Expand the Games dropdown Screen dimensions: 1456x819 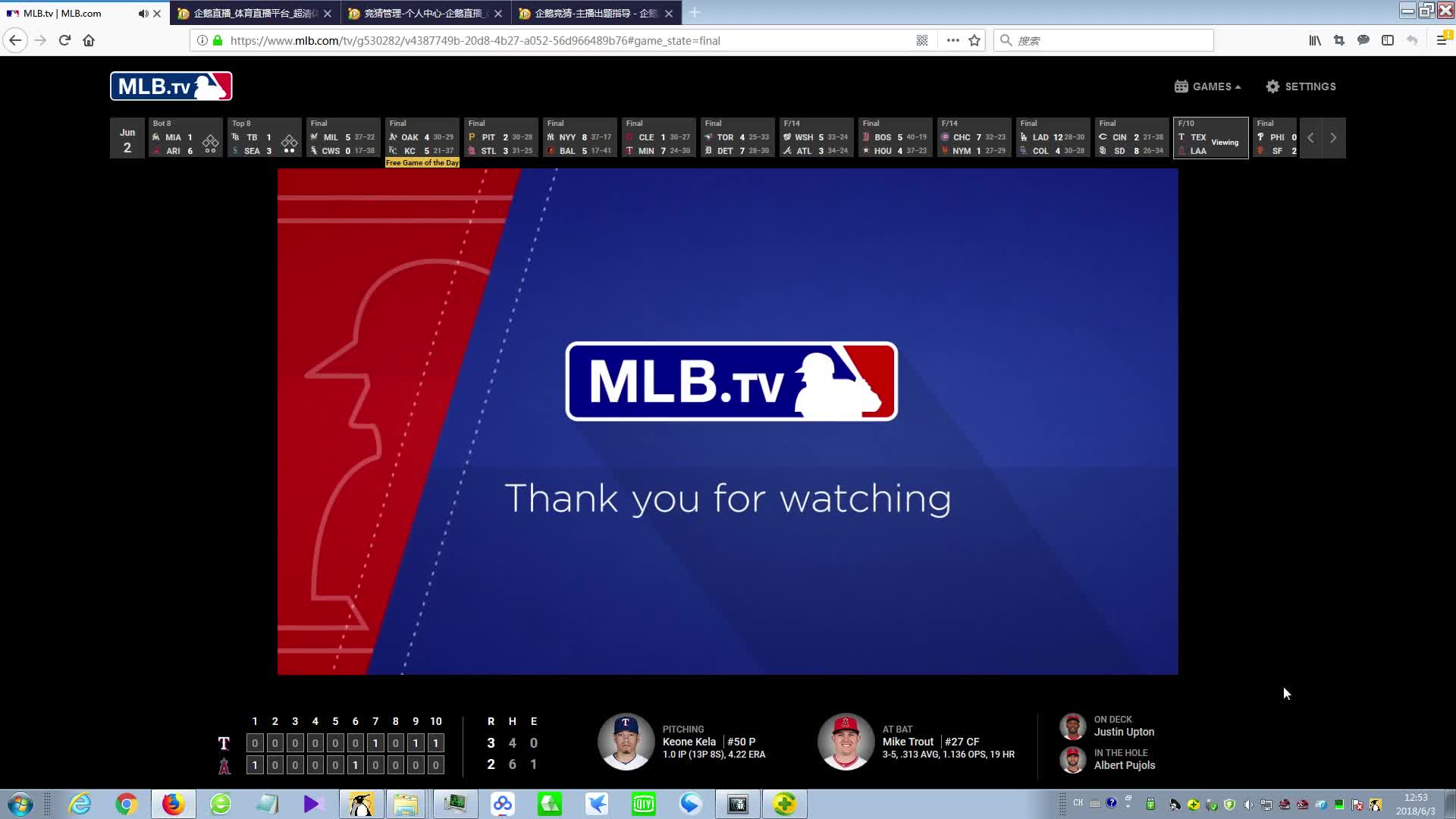[x=1207, y=86]
